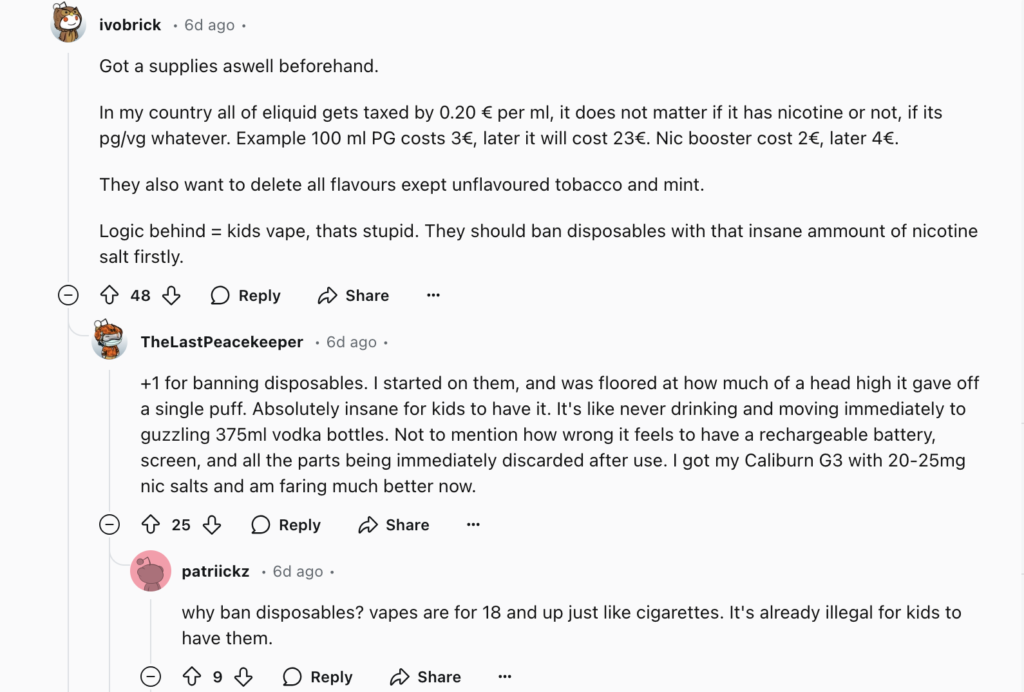Open more options for patriickz's comment
This screenshot has width=1024, height=692.
pos(505,677)
